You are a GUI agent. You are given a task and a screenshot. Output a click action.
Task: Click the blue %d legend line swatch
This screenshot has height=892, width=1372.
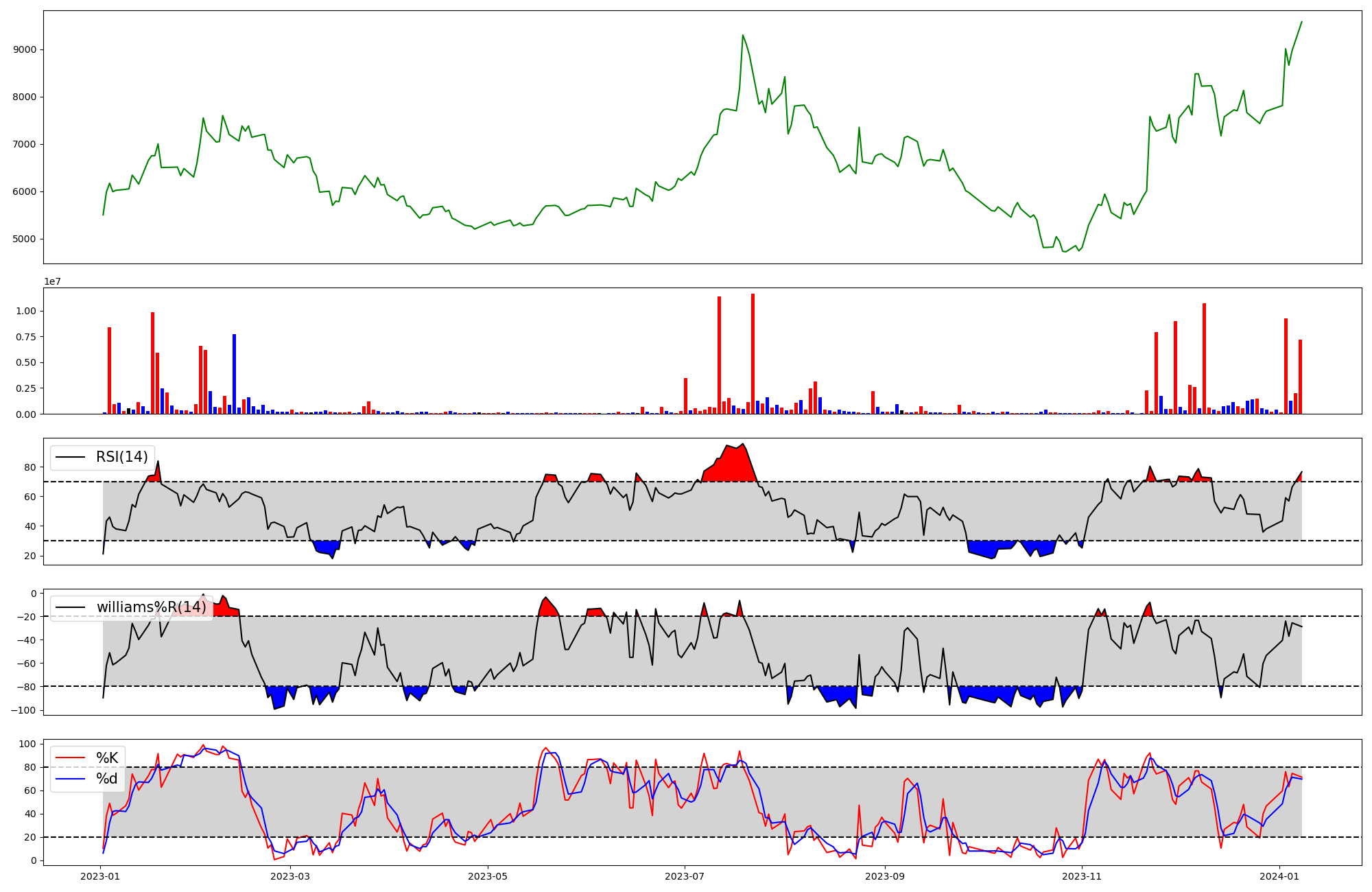click(70, 779)
